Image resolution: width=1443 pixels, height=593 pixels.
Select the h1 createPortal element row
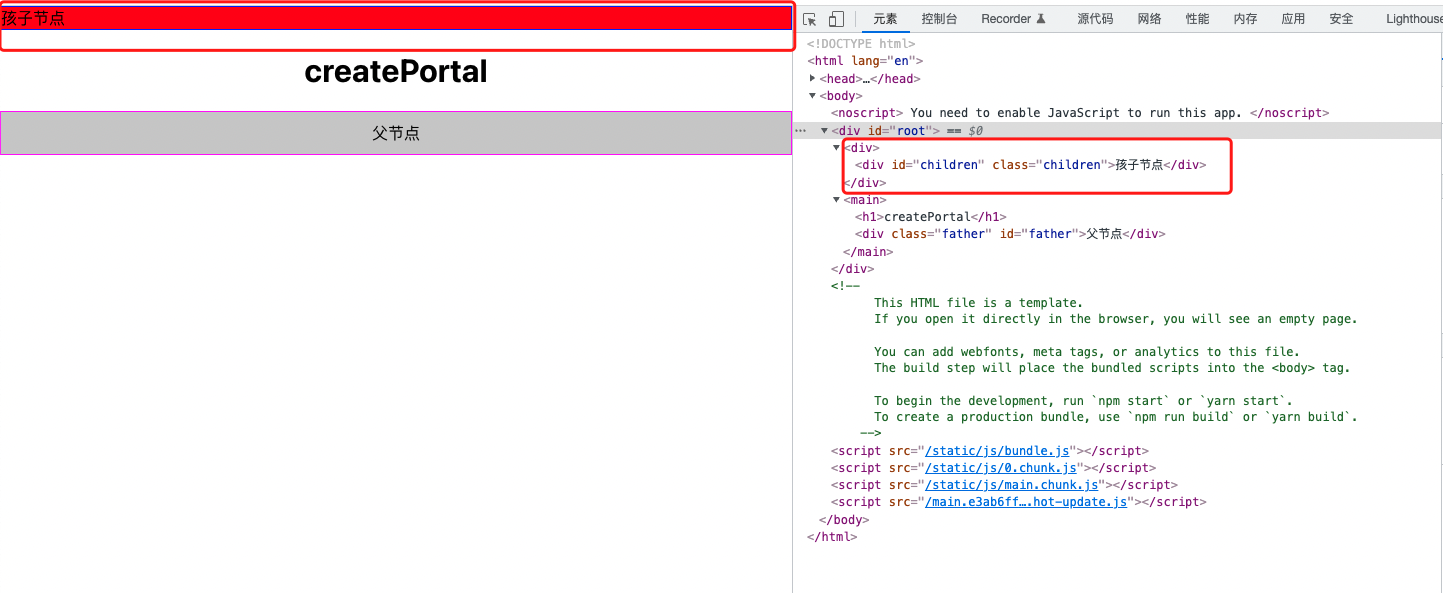[x=930, y=217]
